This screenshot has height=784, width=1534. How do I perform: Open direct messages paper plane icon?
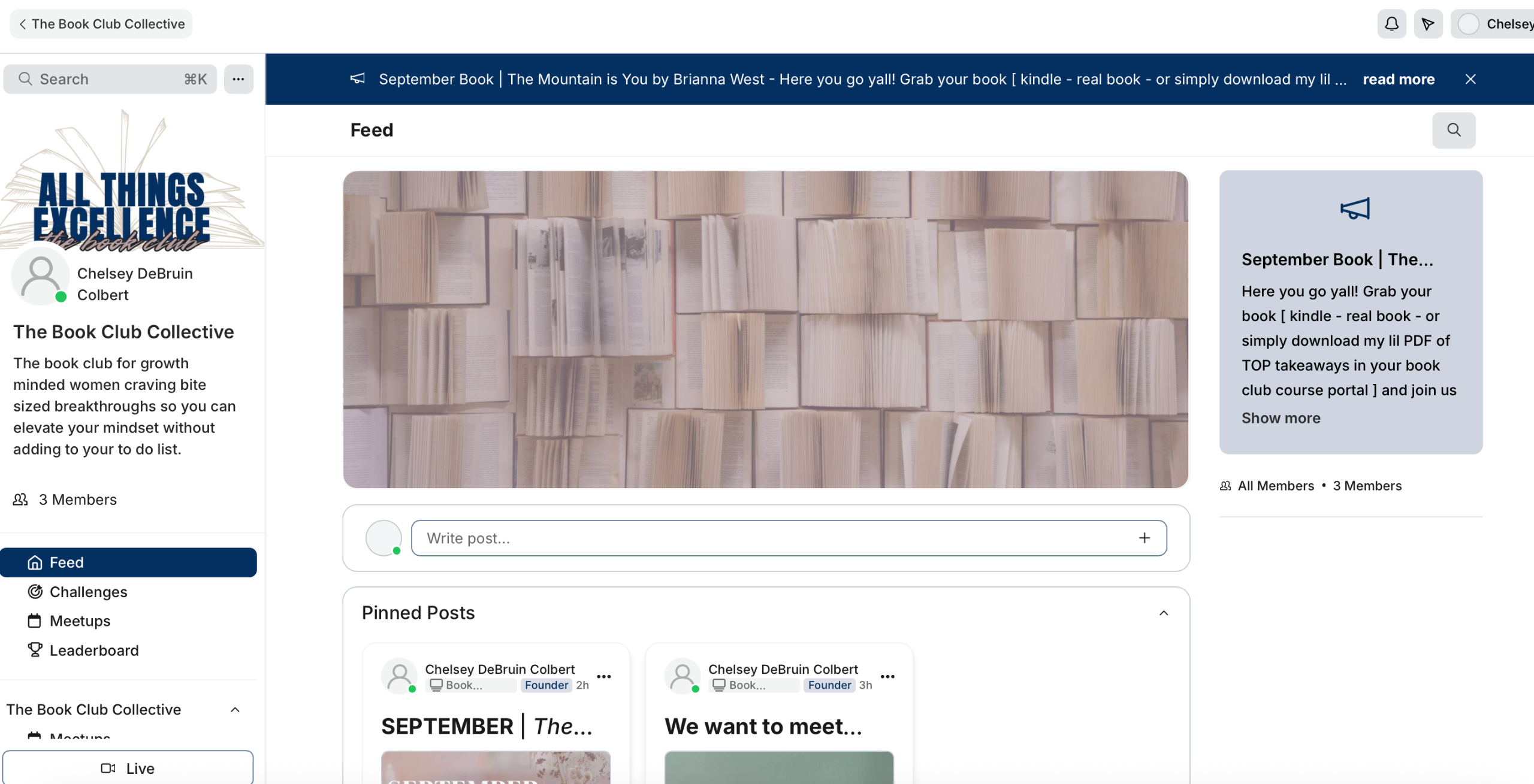click(x=1428, y=24)
